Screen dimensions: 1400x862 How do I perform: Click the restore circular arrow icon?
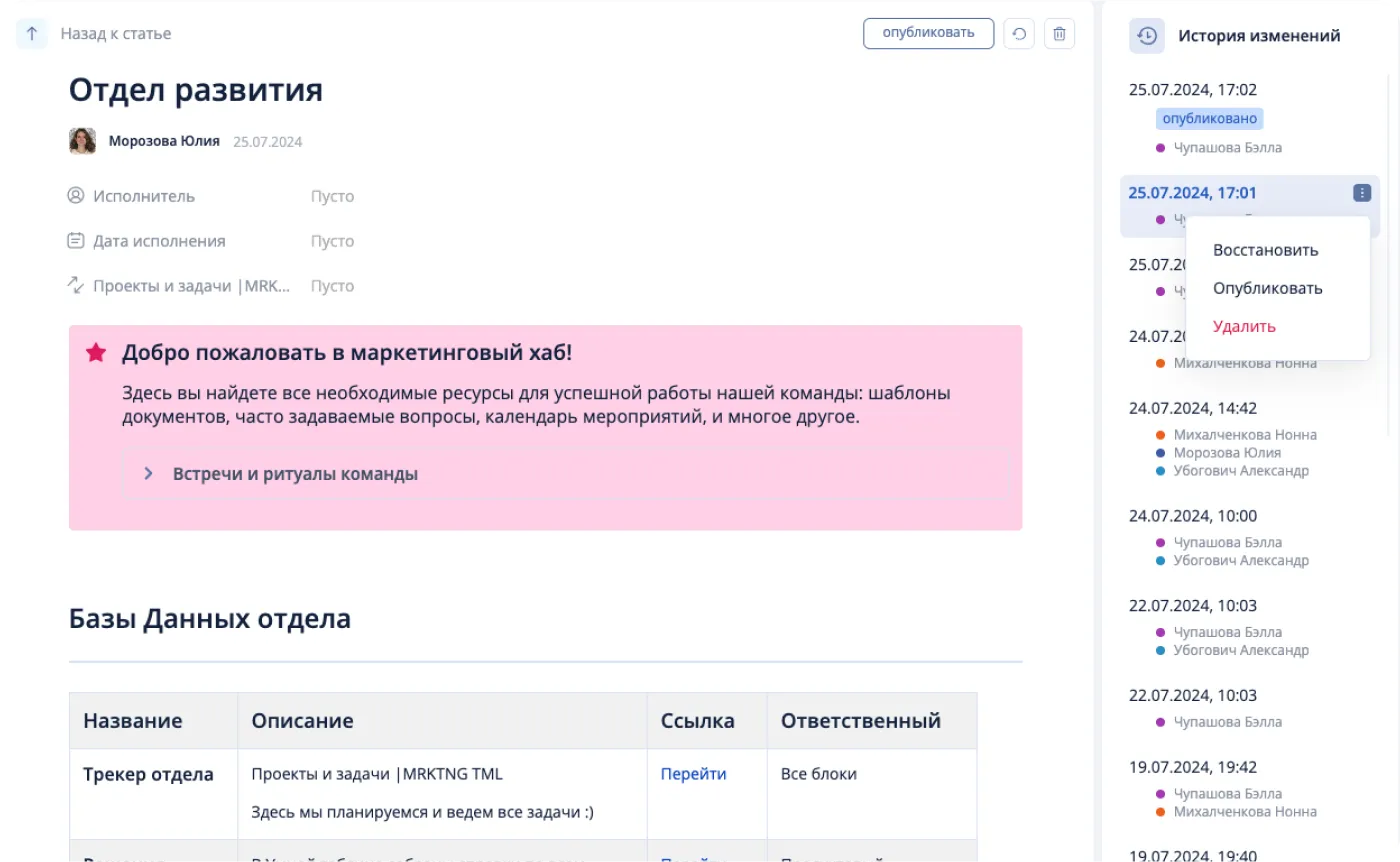click(x=1019, y=33)
